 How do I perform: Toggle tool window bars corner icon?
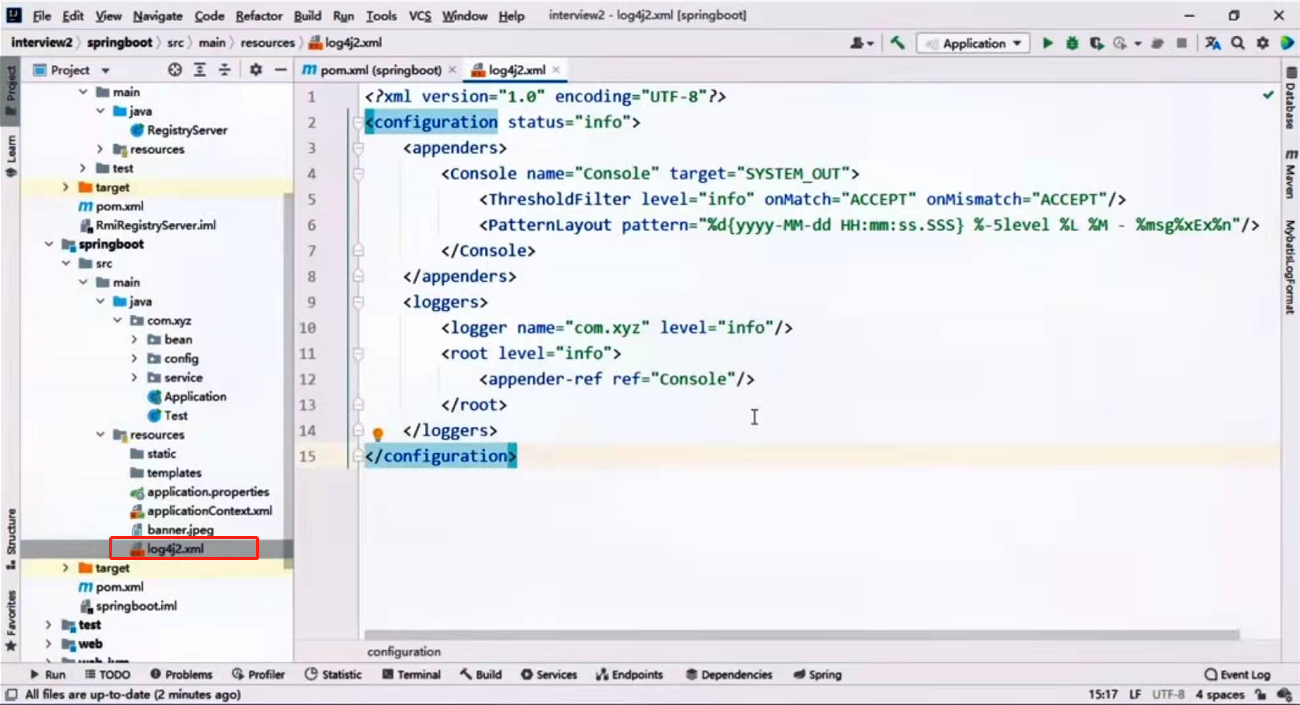pyautogui.click(x=11, y=694)
